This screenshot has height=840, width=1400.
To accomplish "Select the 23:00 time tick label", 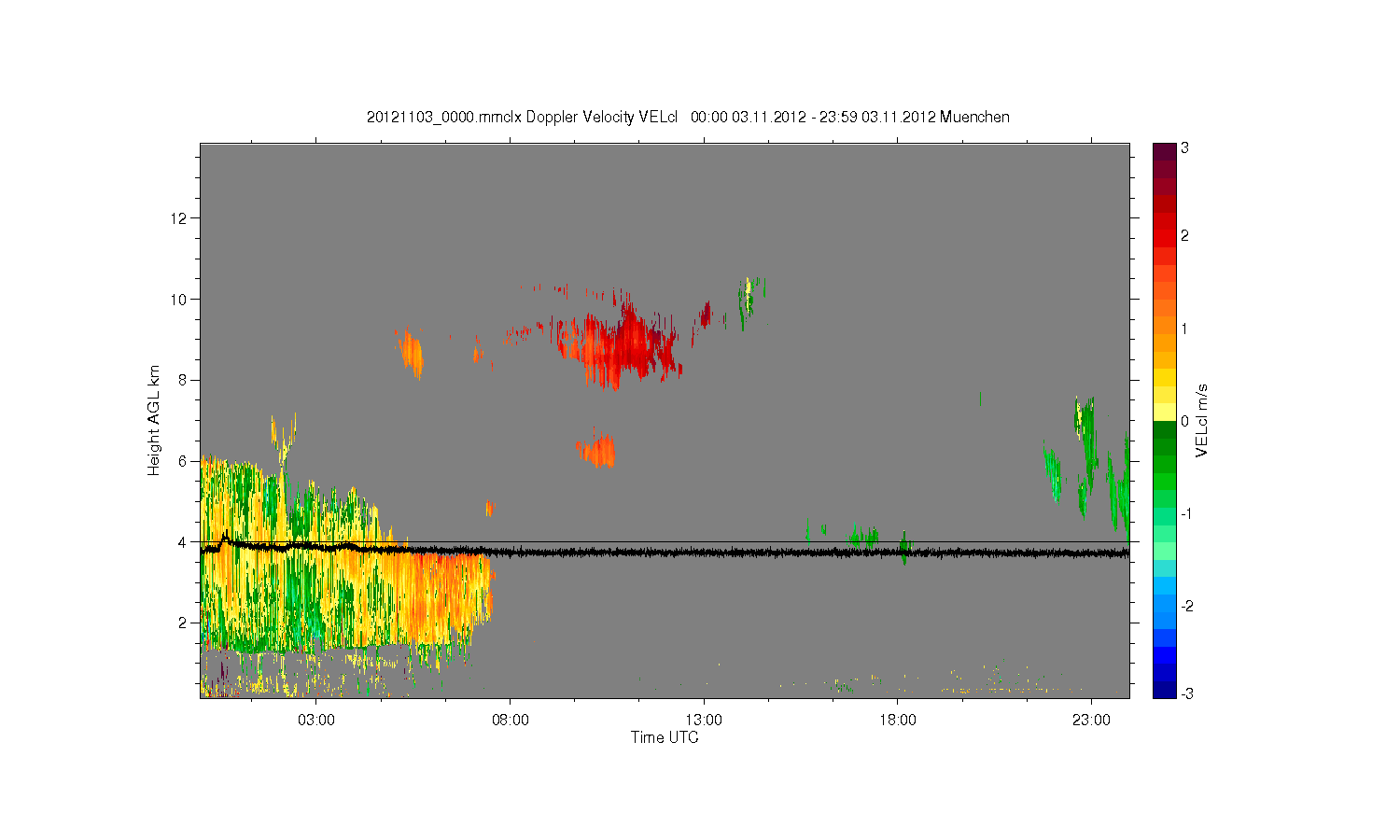I will (x=1091, y=721).
